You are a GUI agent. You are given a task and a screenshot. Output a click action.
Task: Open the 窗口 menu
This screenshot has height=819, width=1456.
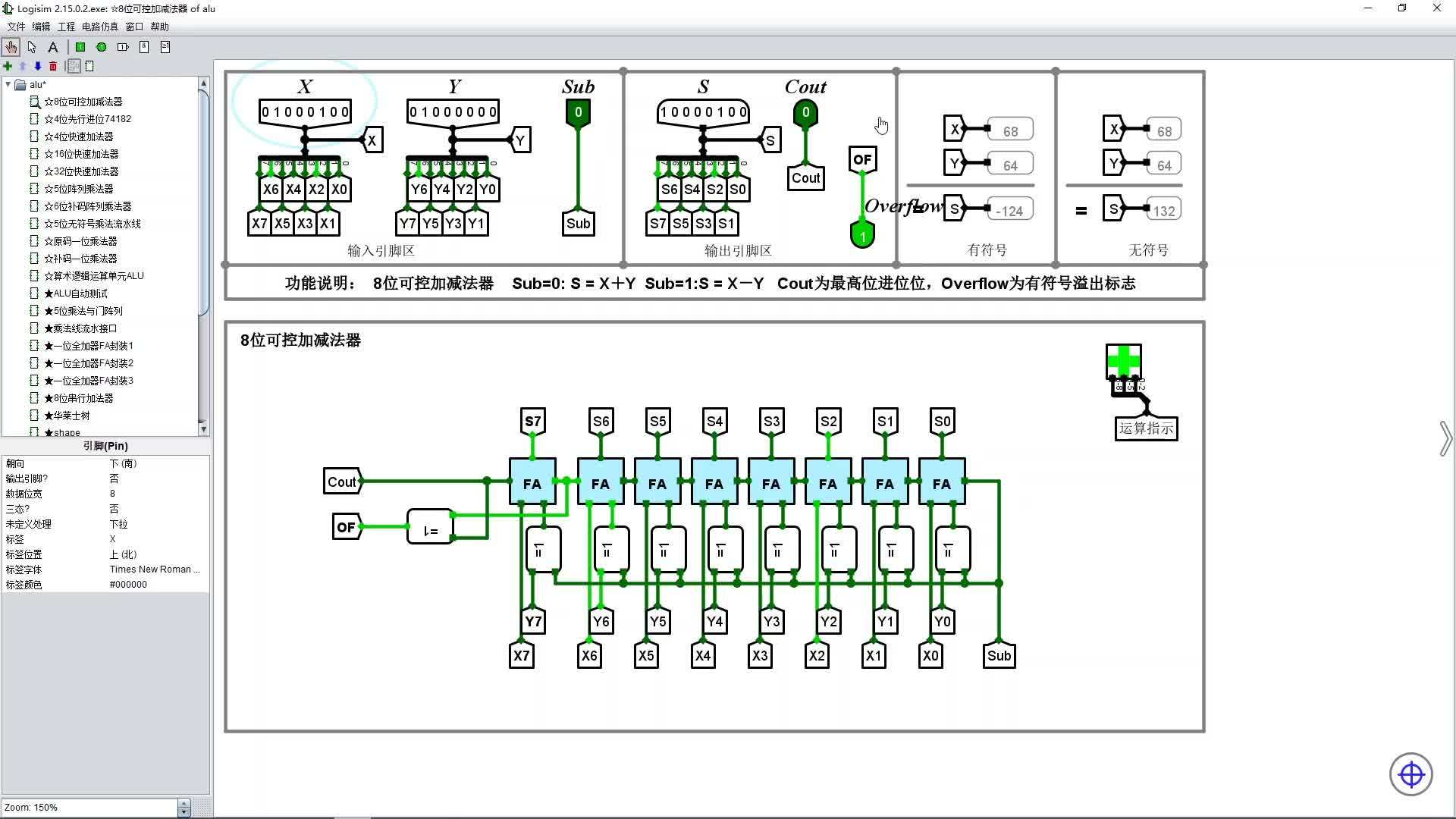[x=134, y=27]
